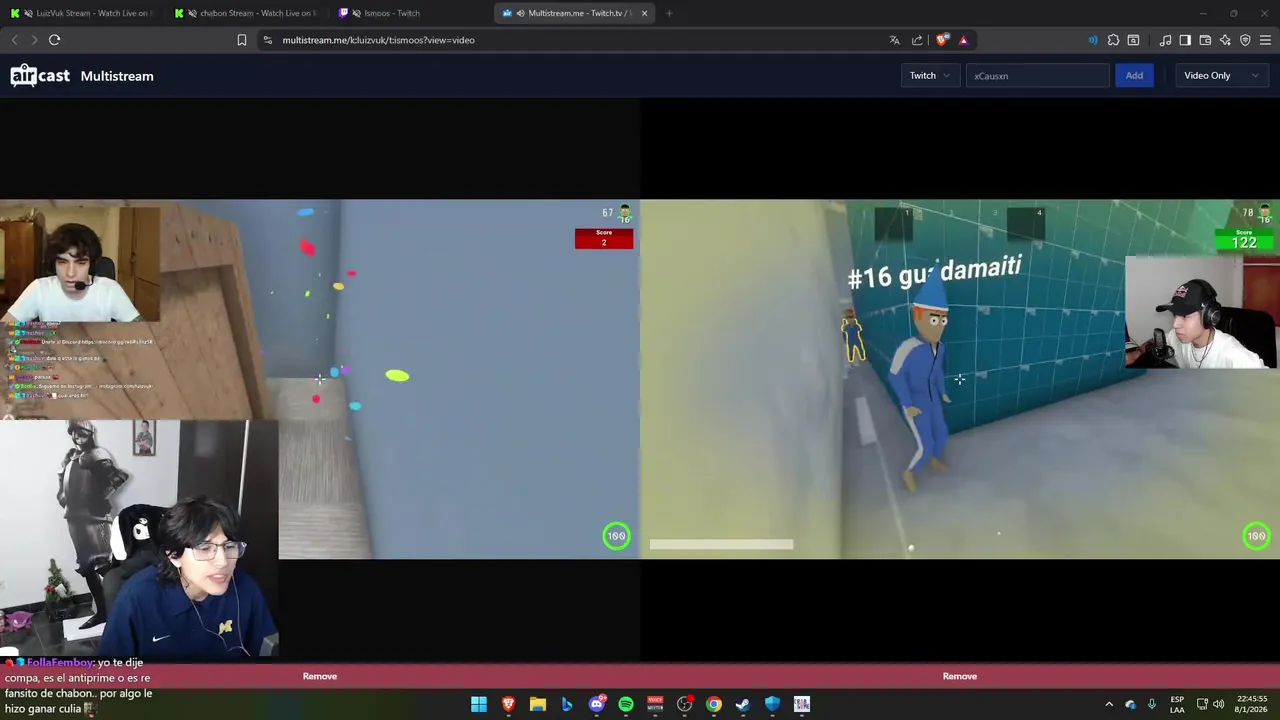Open the Leo AI sparkle icon
The image size is (1280, 720).
coord(1225,40)
